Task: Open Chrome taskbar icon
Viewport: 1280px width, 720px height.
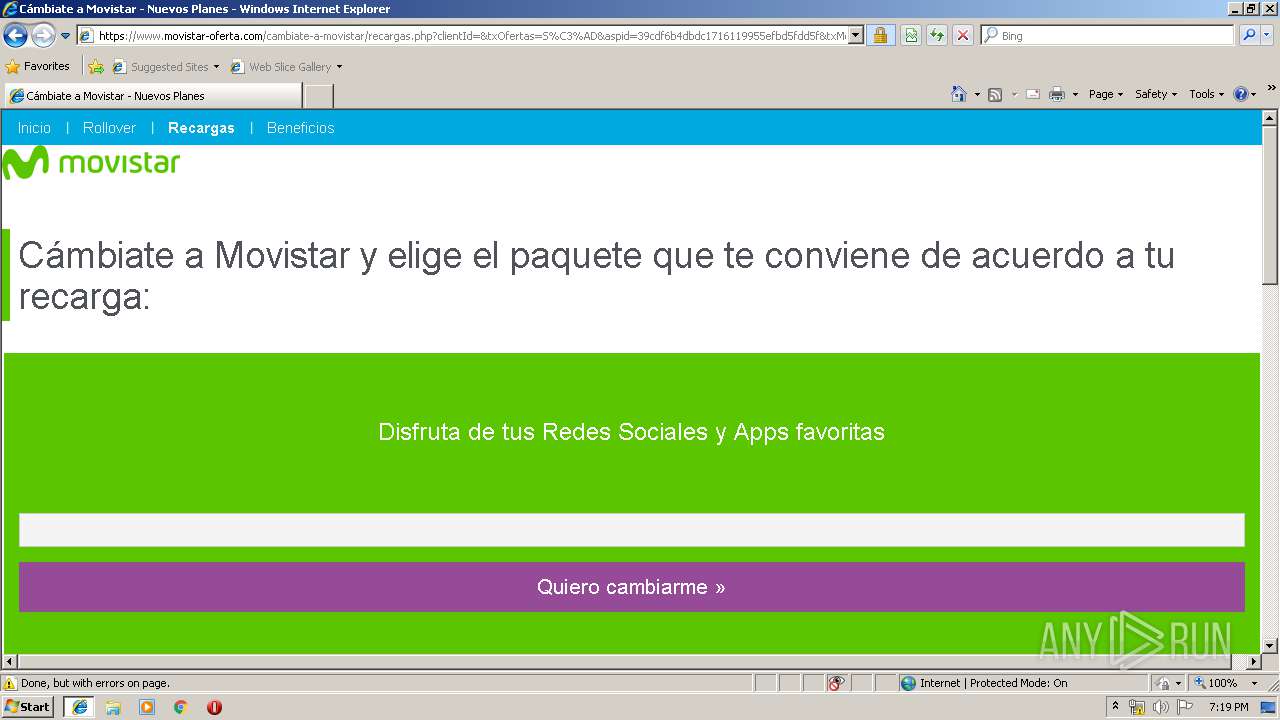Action: pyautogui.click(x=181, y=707)
